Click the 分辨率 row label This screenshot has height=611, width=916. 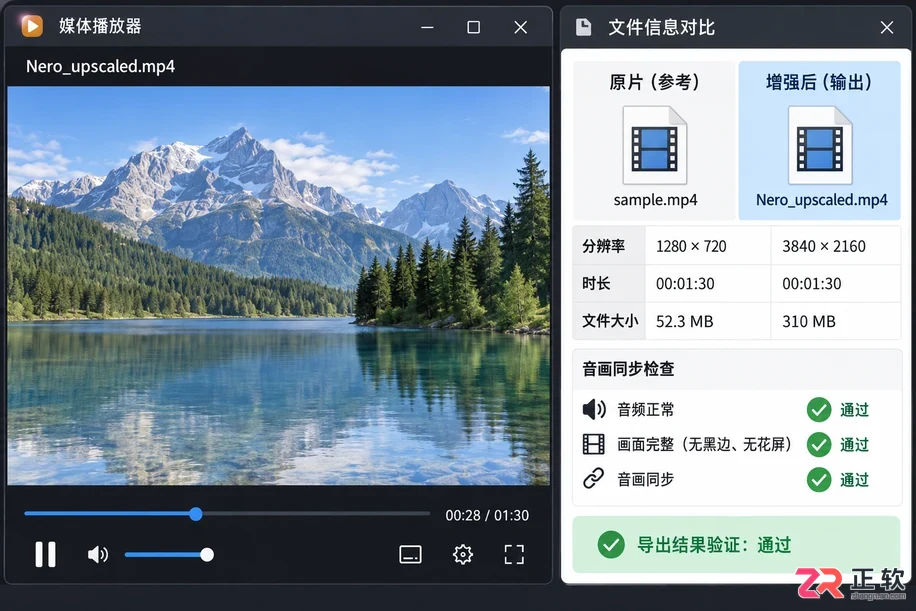pos(603,246)
